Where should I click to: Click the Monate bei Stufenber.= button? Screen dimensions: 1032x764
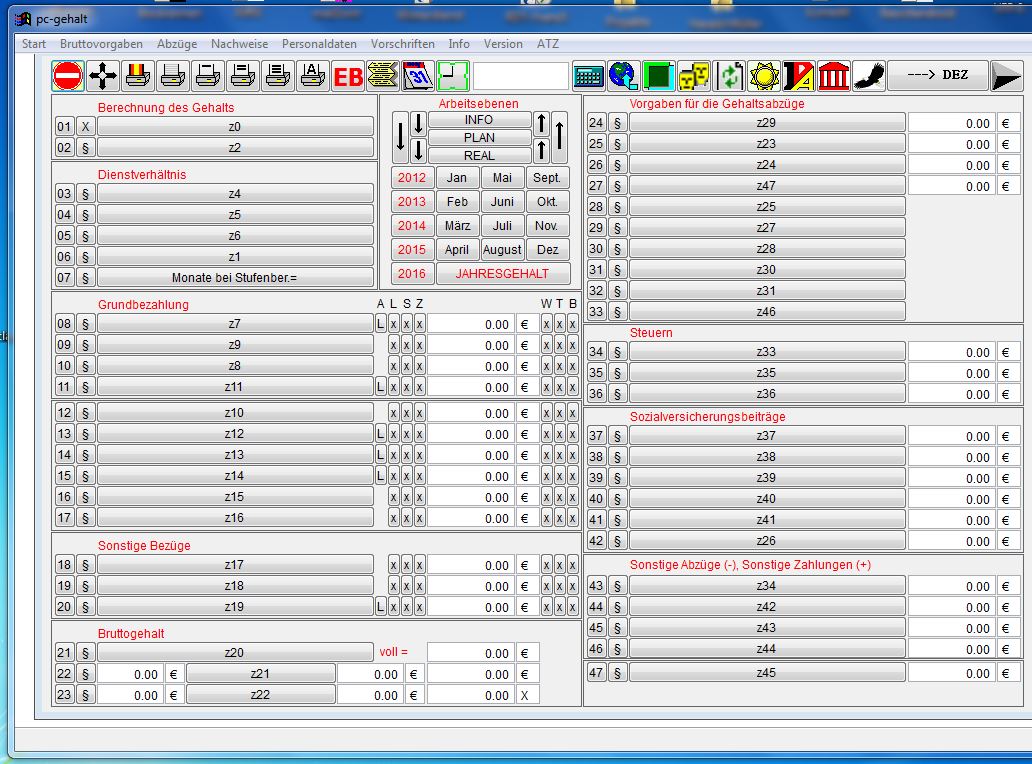[x=234, y=278]
